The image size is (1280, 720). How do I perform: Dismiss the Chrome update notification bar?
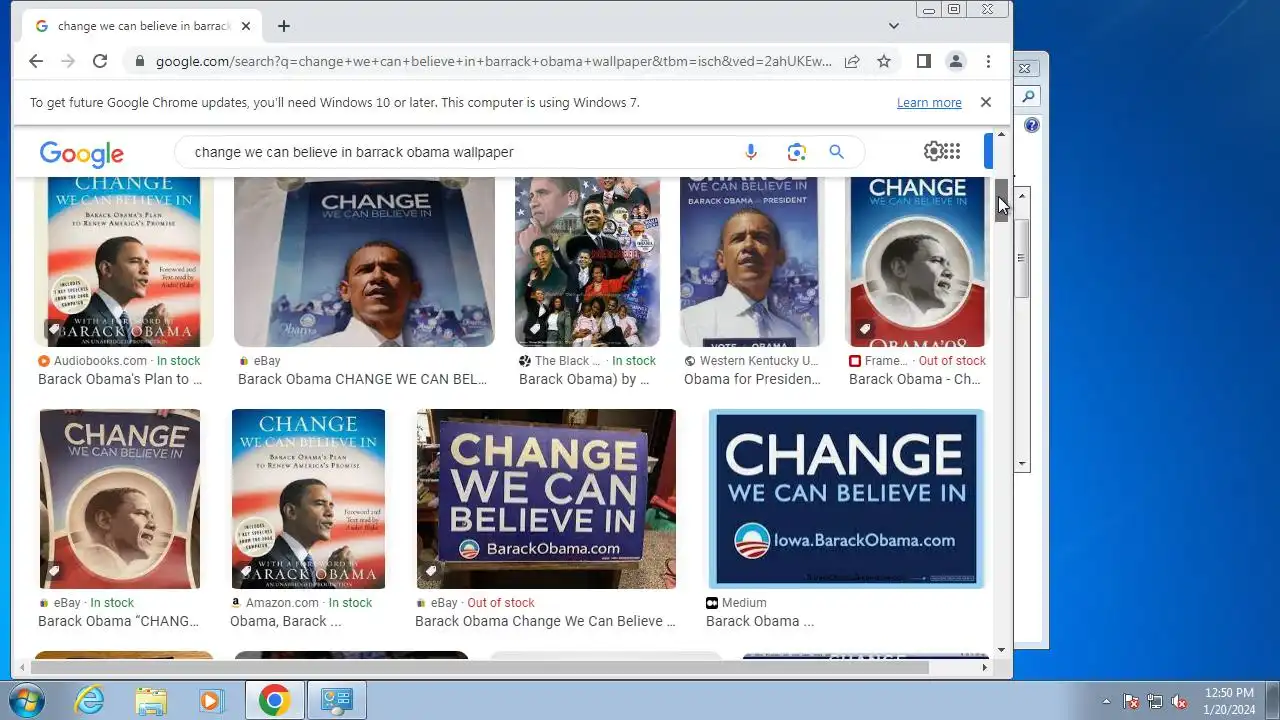[985, 102]
